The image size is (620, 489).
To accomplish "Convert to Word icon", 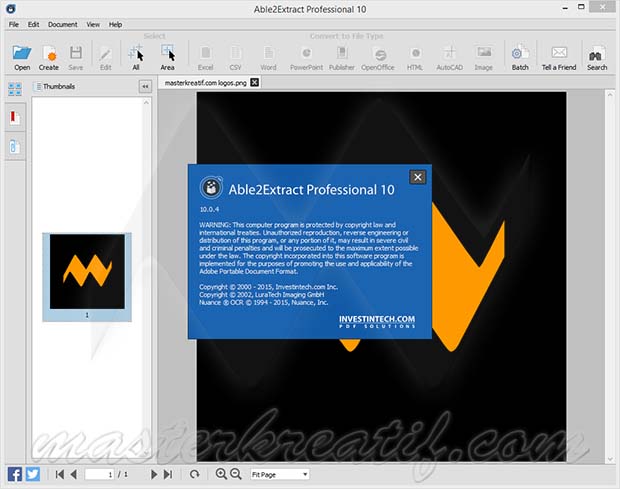I will point(268,57).
